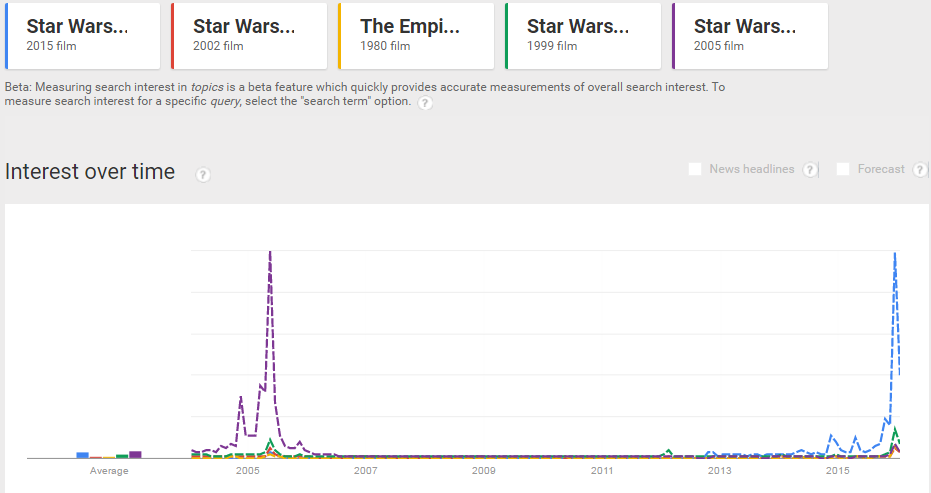Click the 2013 x-axis year label
This screenshot has width=931, height=493.
pyautogui.click(x=720, y=470)
